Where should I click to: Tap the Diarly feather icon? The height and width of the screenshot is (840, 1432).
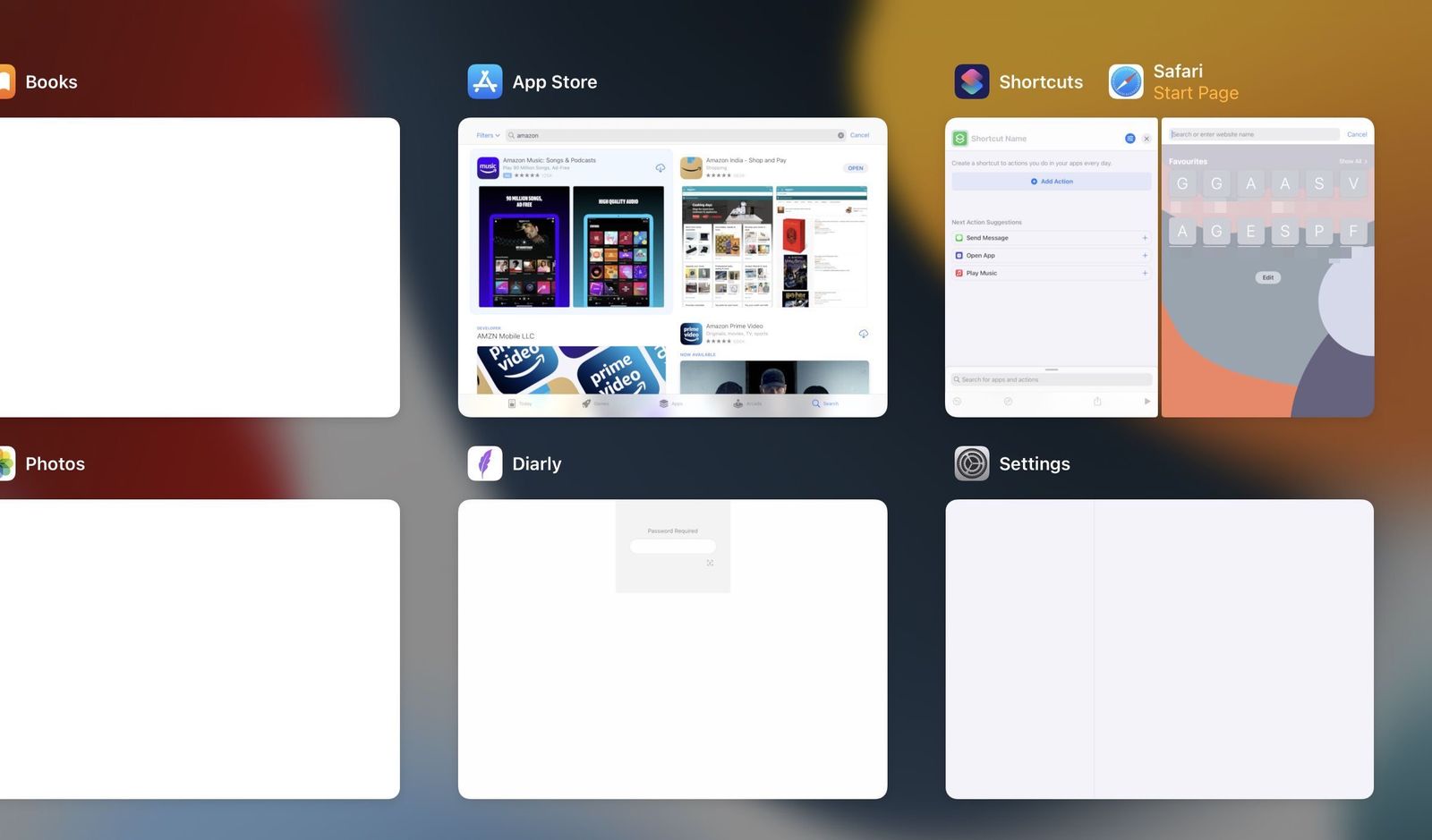point(484,463)
